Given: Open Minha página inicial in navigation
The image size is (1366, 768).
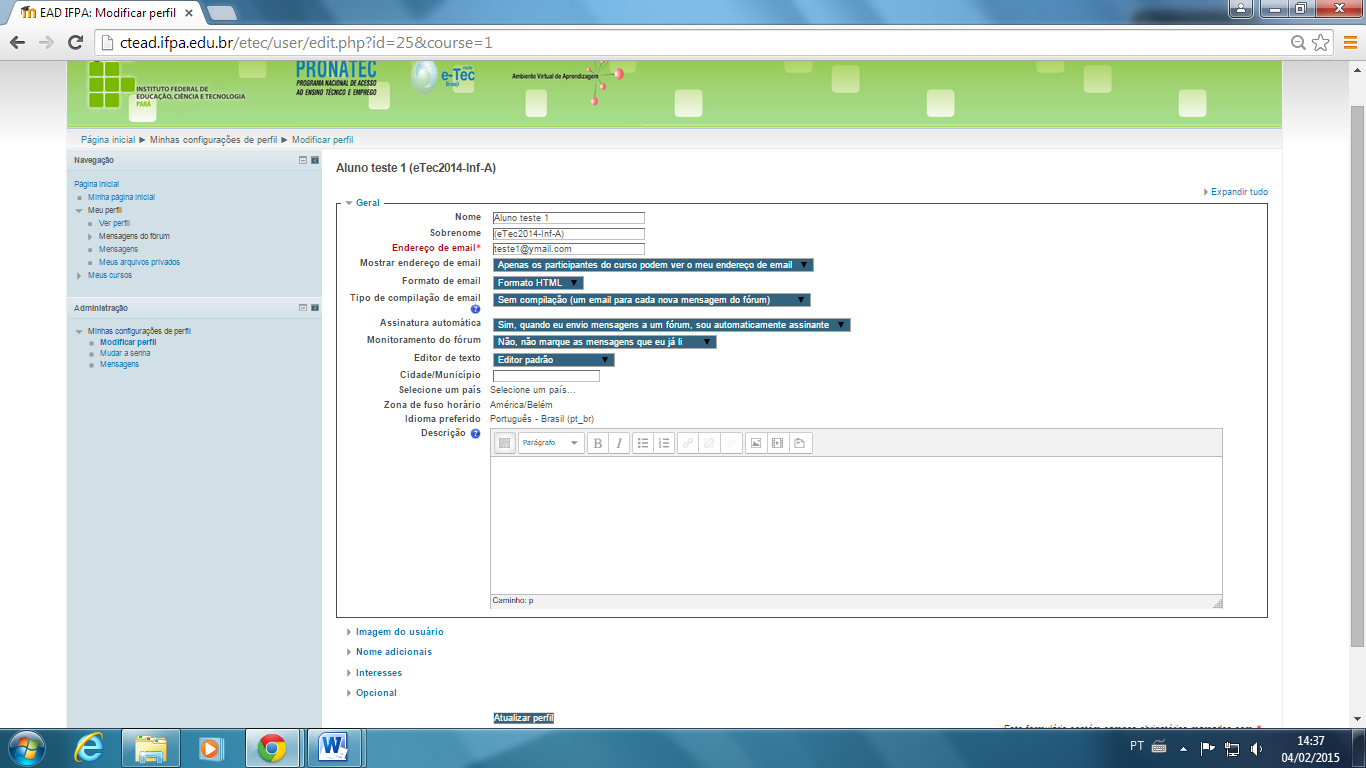Looking at the screenshot, I should 121,197.
